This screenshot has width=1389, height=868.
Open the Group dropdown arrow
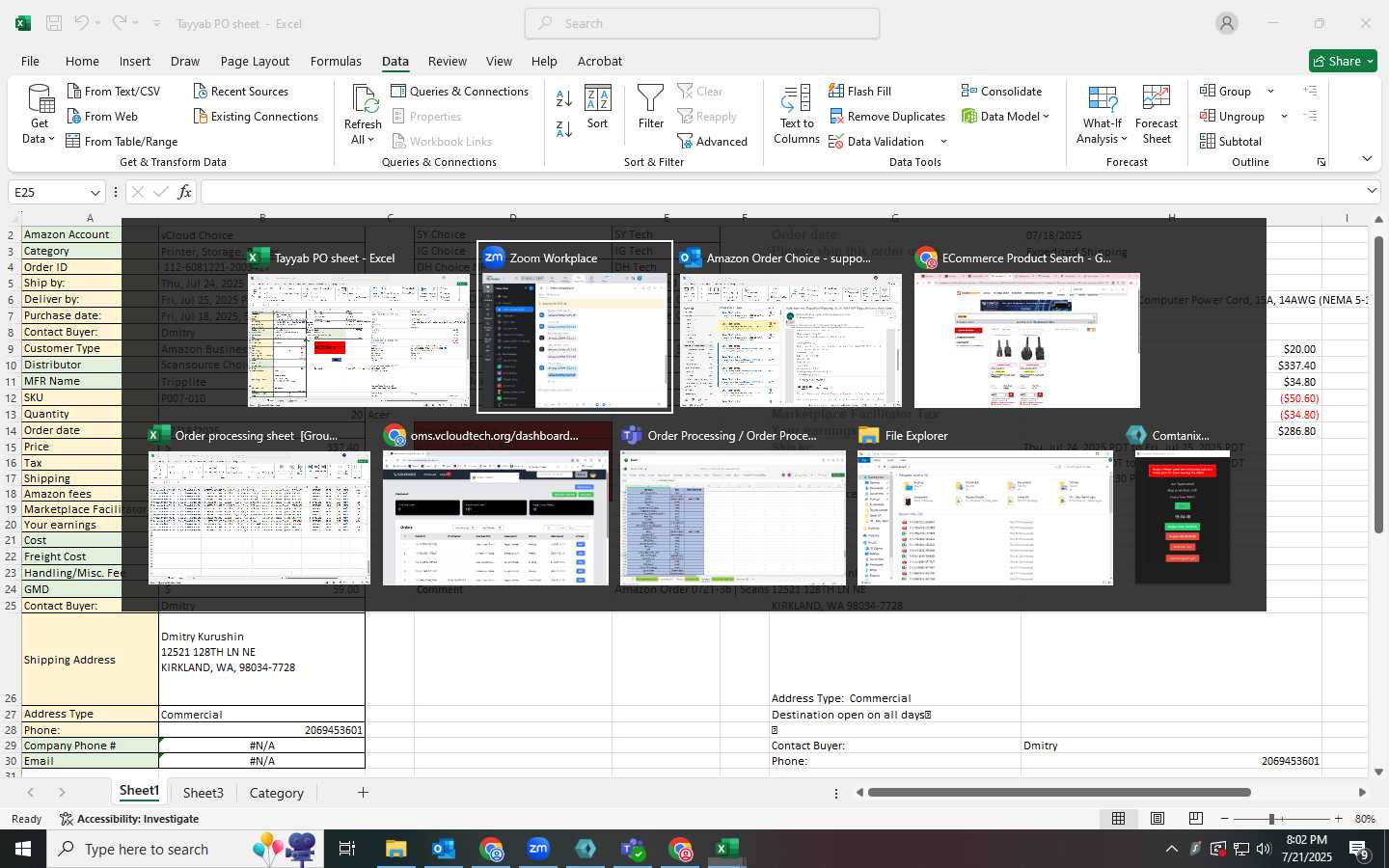pyautogui.click(x=1270, y=92)
